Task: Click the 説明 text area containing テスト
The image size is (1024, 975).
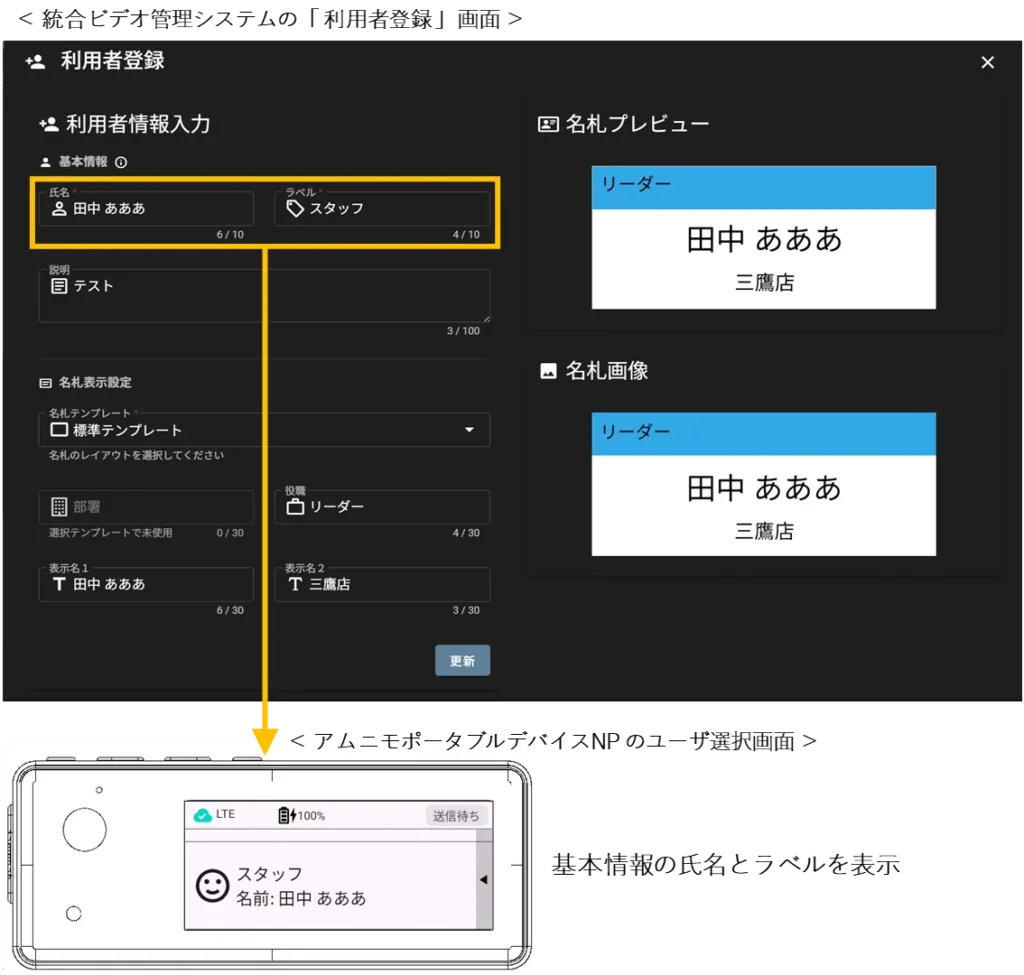Action: pyautogui.click(x=264, y=296)
